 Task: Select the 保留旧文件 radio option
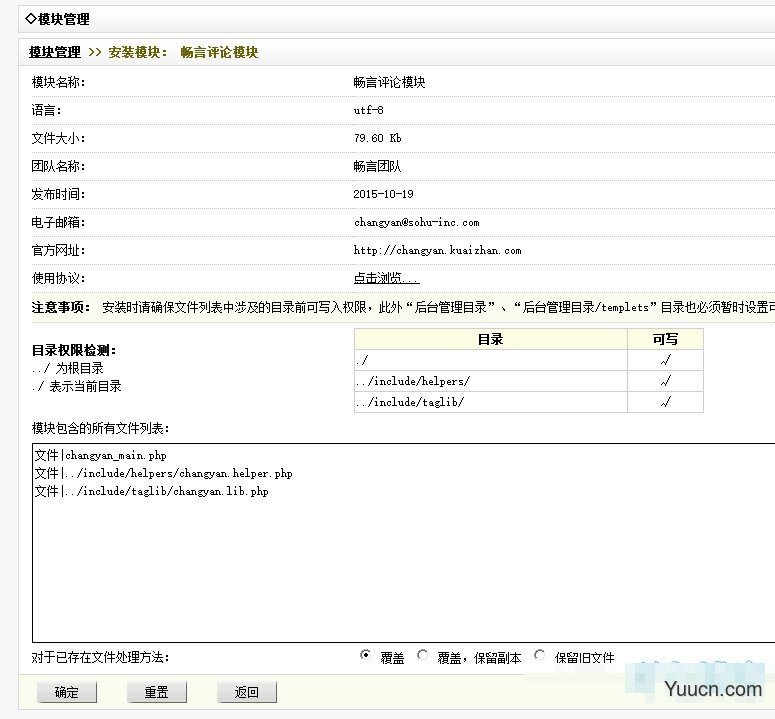[540, 656]
